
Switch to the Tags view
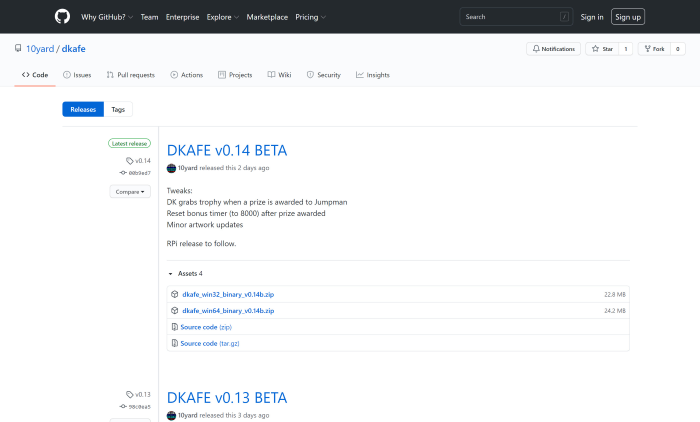(118, 109)
